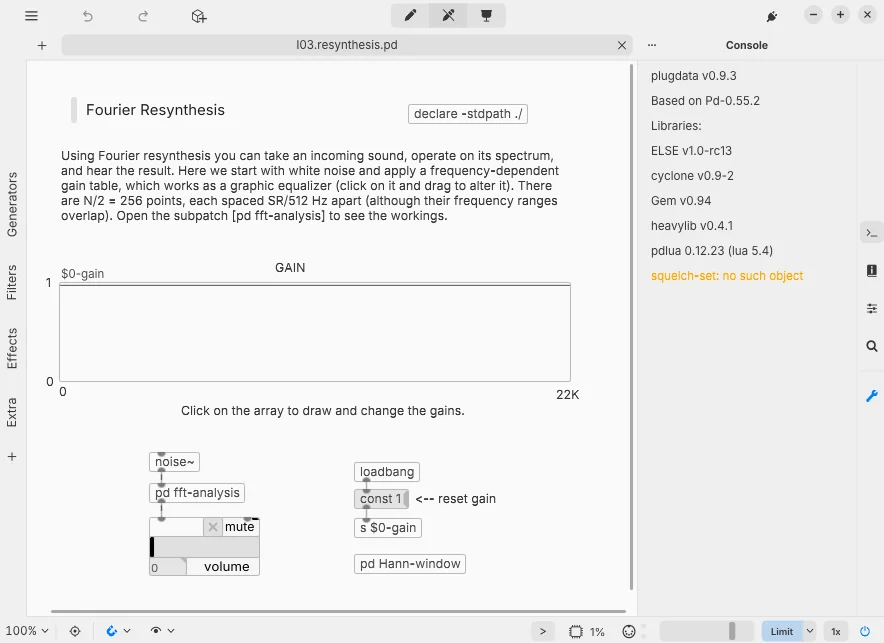
Task: Click the undo arrow icon
Action: click(87, 16)
